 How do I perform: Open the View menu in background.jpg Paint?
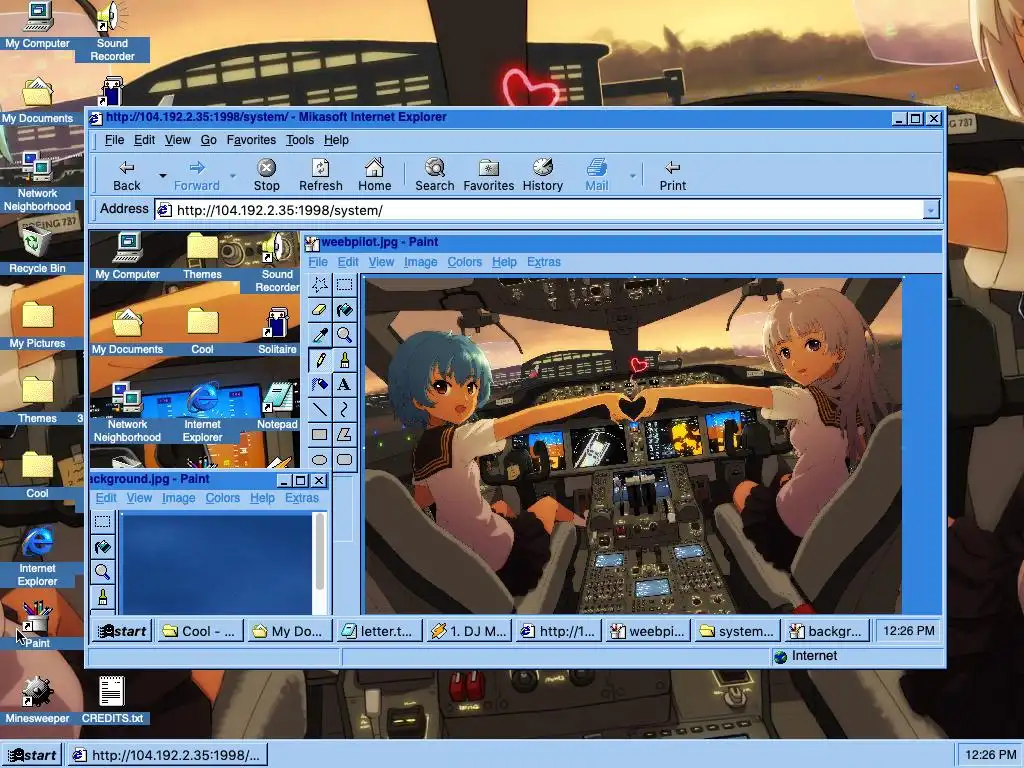[139, 498]
